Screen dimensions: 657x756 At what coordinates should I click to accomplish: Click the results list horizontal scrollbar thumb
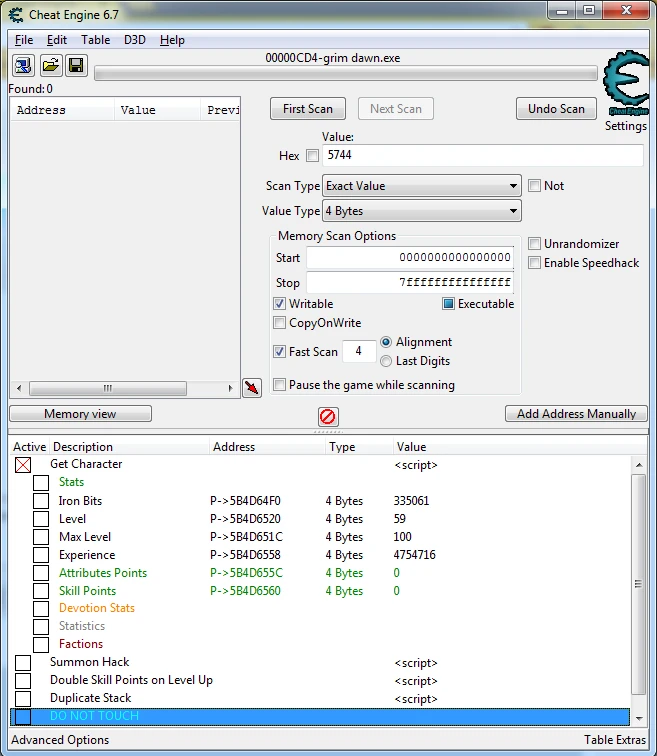107,388
